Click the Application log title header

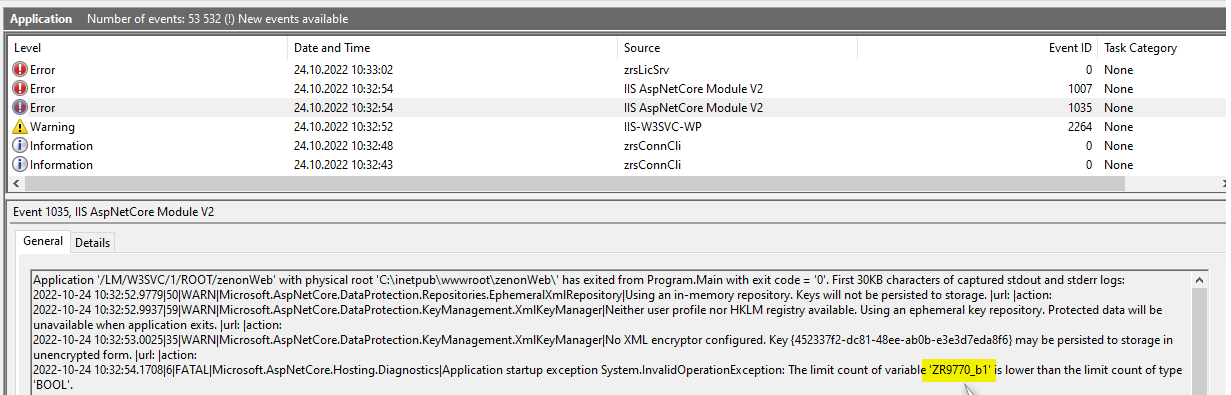[41, 19]
